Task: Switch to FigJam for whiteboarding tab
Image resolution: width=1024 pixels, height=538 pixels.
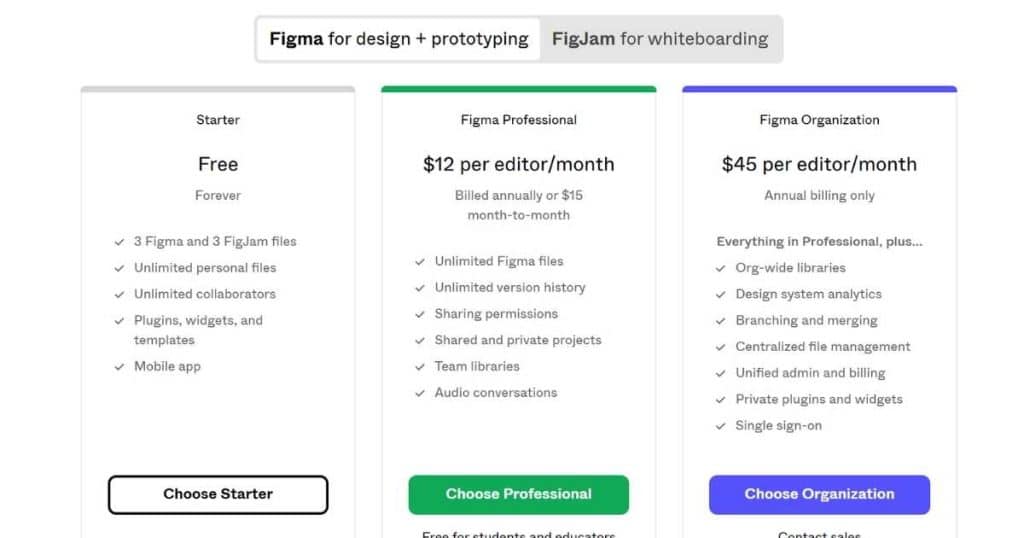Action: coord(660,39)
